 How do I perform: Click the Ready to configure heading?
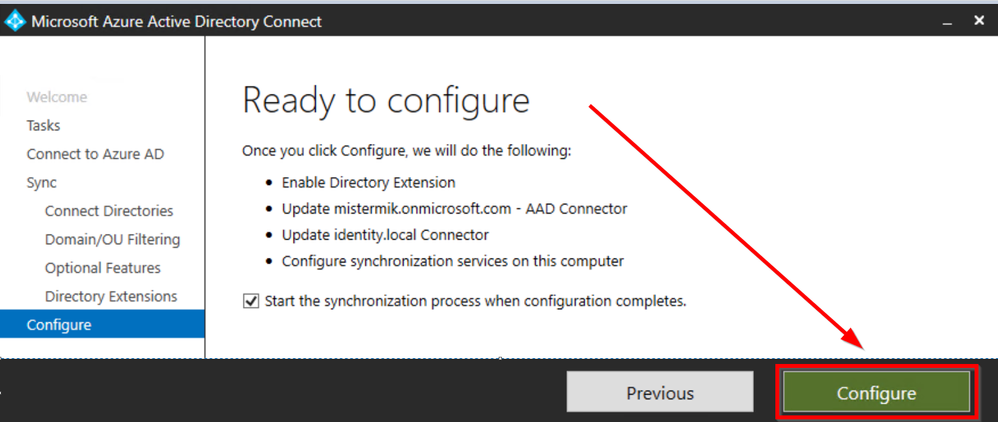(385, 101)
